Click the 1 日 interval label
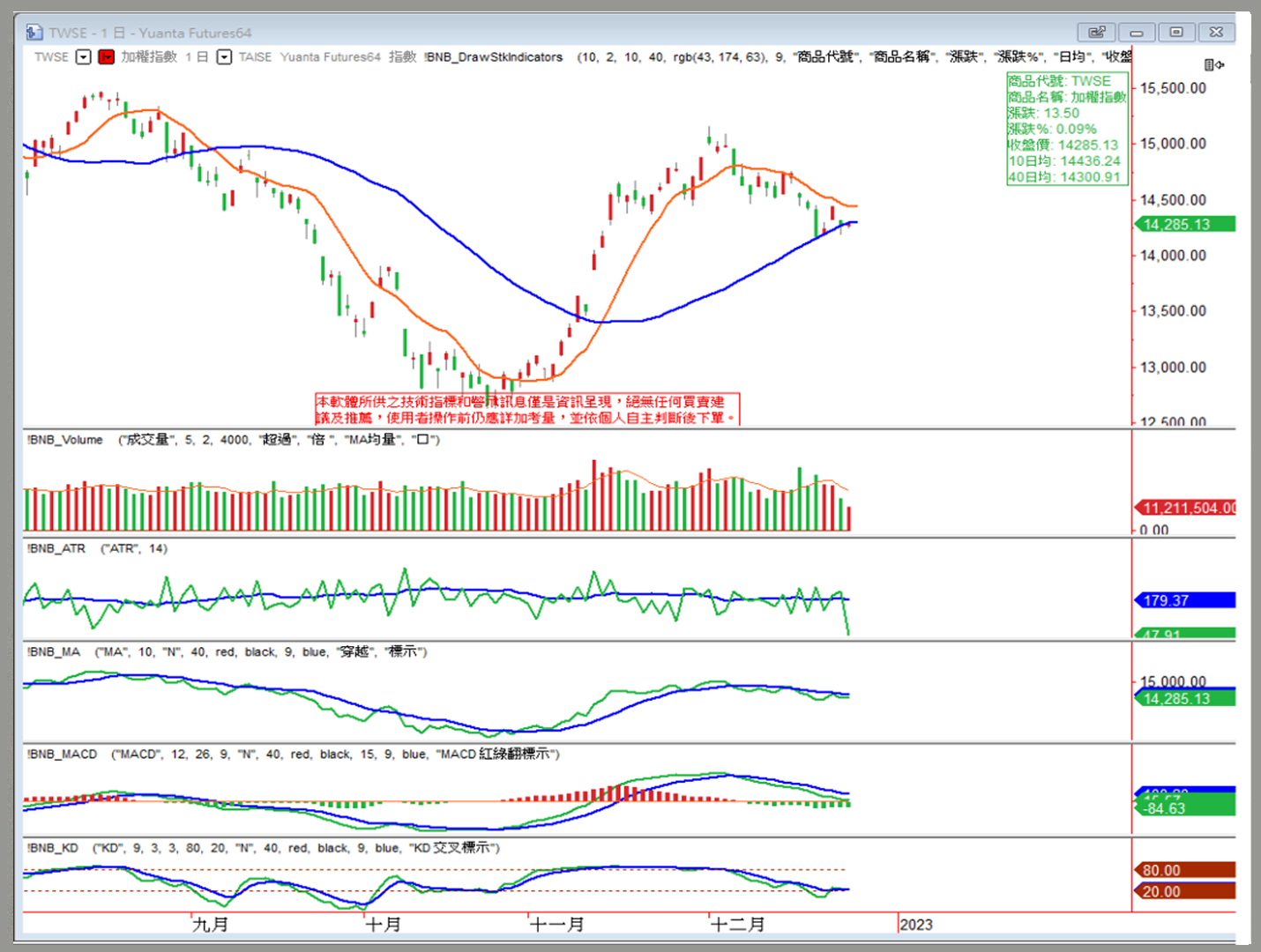 [197, 57]
